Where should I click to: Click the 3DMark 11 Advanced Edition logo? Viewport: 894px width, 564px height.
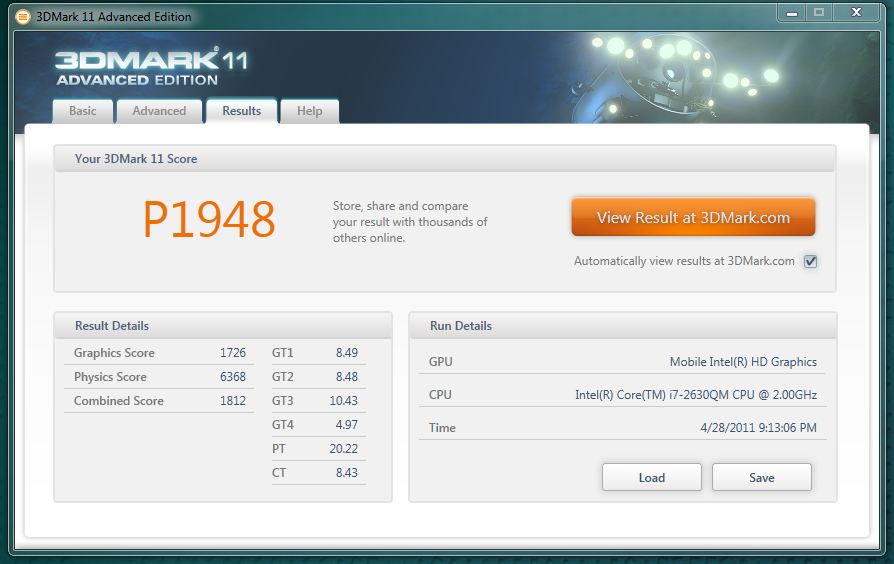[152, 67]
